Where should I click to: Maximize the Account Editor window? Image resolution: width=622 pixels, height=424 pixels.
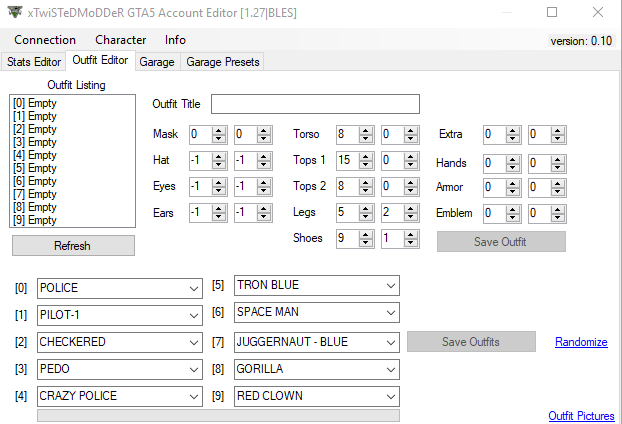(552, 12)
